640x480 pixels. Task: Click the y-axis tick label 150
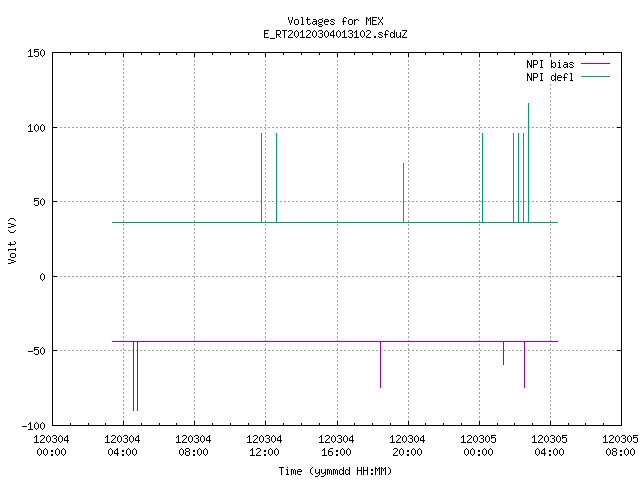(36, 53)
